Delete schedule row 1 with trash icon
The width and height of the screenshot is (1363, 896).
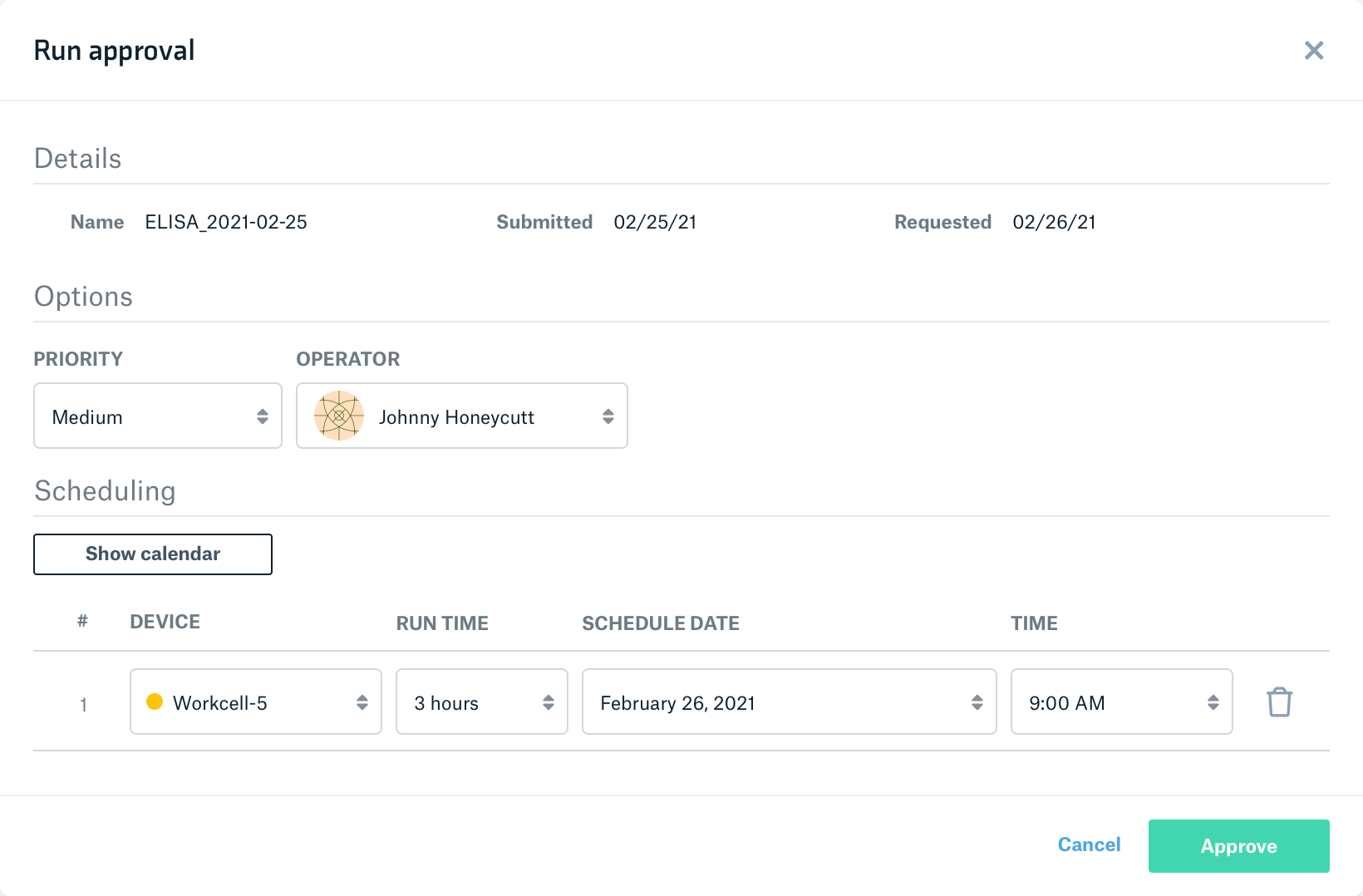tap(1279, 702)
